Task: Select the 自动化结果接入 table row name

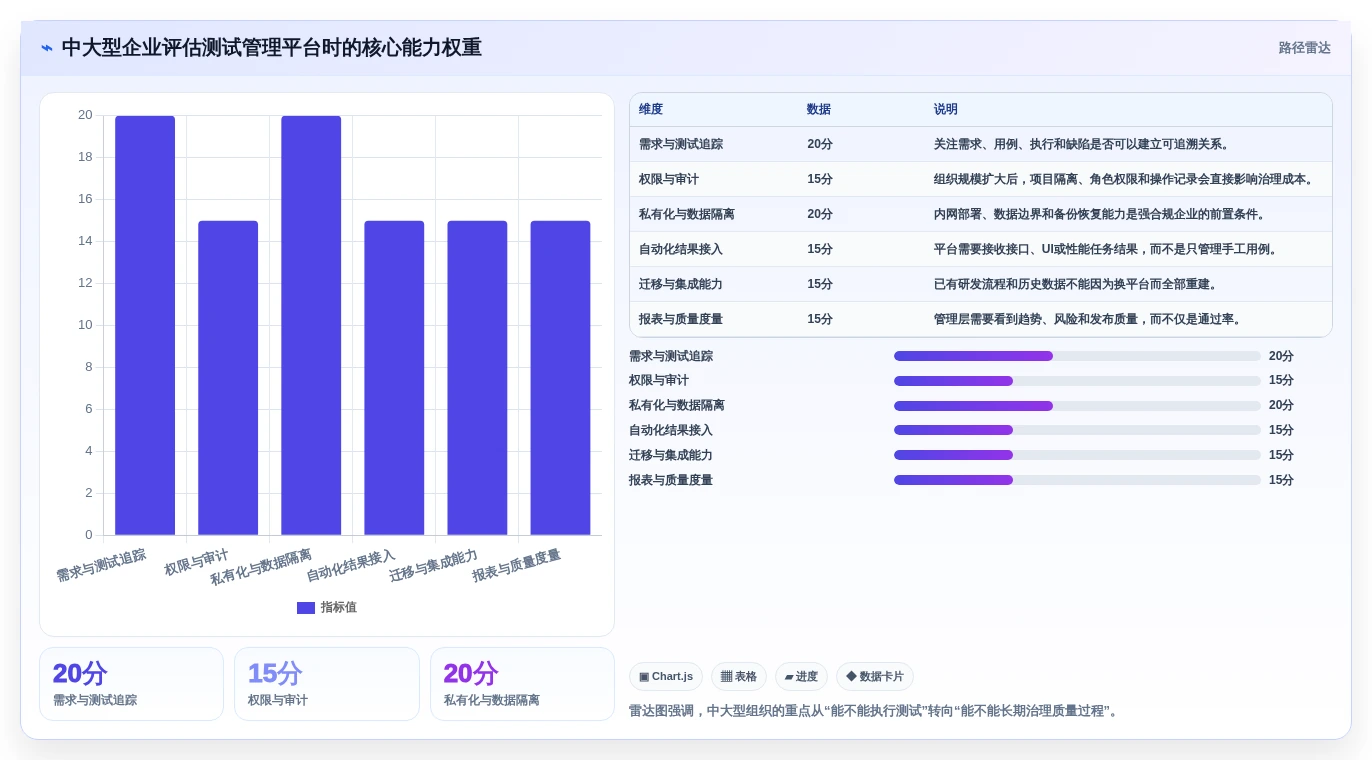Action: coord(681,249)
